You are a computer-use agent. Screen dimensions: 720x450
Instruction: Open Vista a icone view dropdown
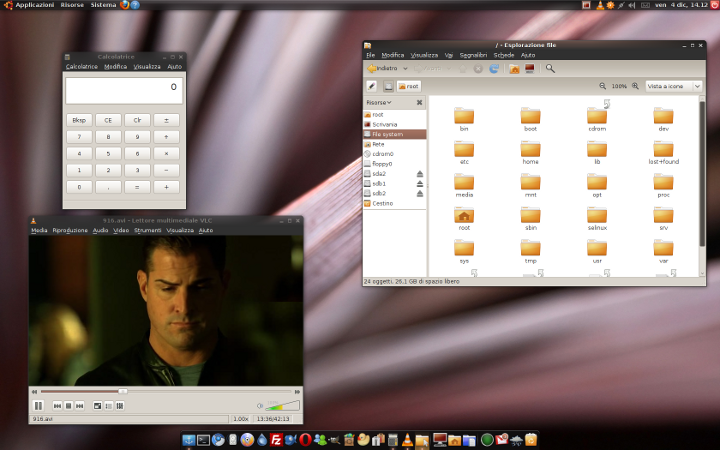coord(674,86)
